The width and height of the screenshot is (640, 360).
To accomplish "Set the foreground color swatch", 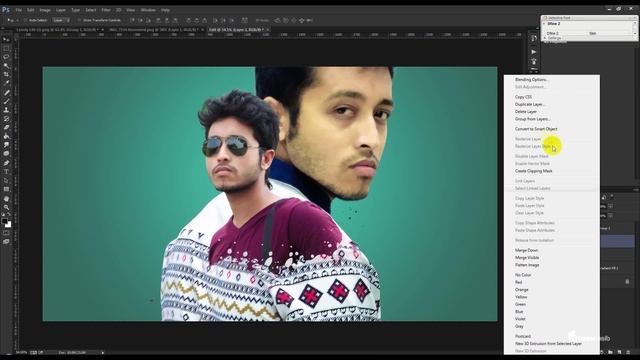I will point(4,221).
